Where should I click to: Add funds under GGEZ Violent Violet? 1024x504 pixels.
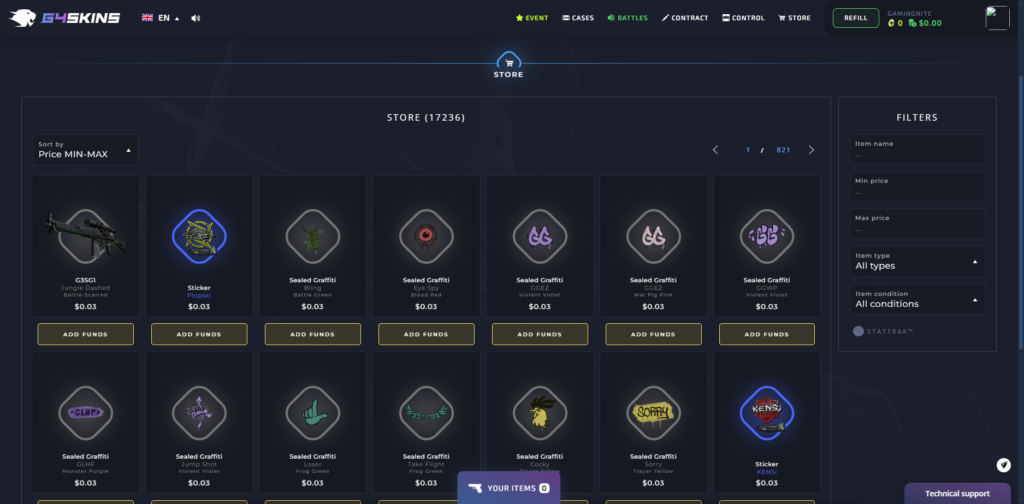(540, 334)
